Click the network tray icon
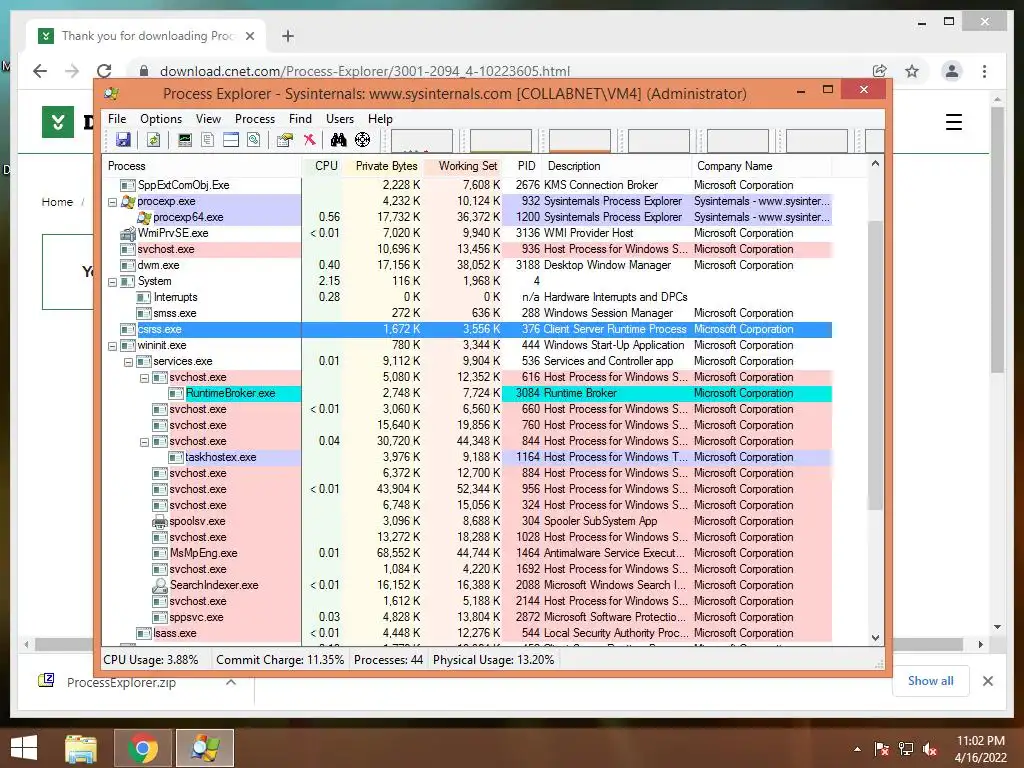Image resolution: width=1024 pixels, height=768 pixels. (906, 749)
